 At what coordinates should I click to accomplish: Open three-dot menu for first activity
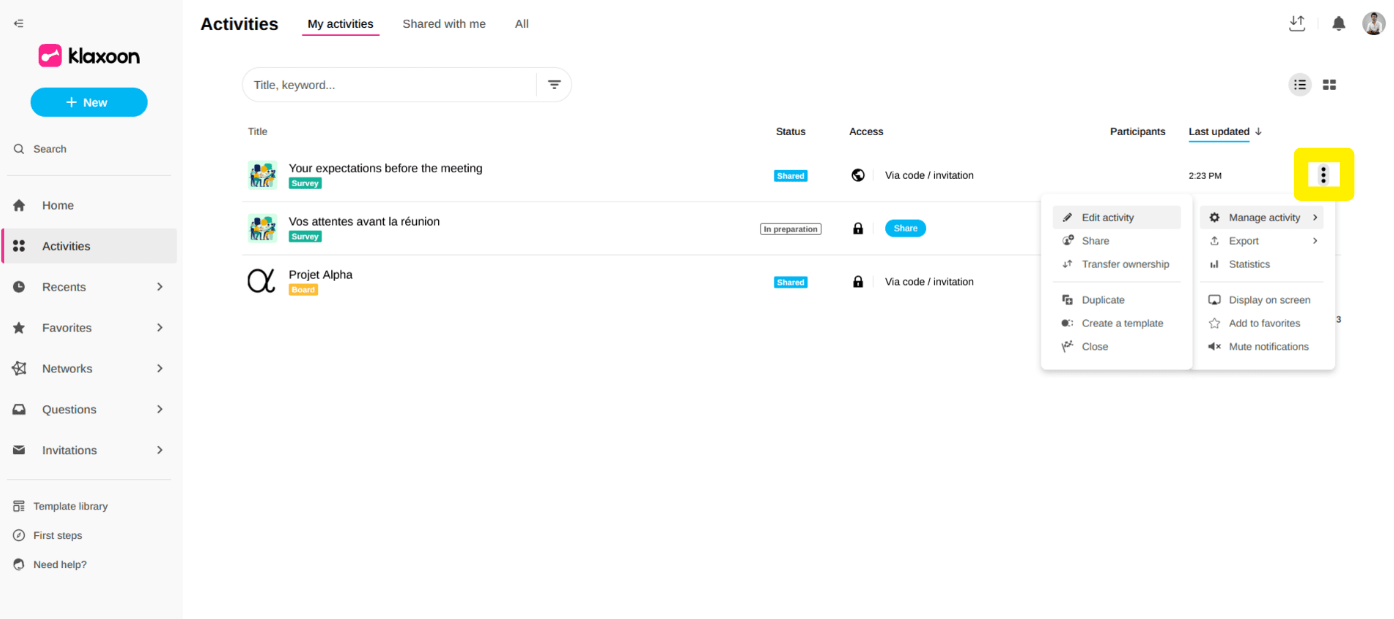point(1323,175)
